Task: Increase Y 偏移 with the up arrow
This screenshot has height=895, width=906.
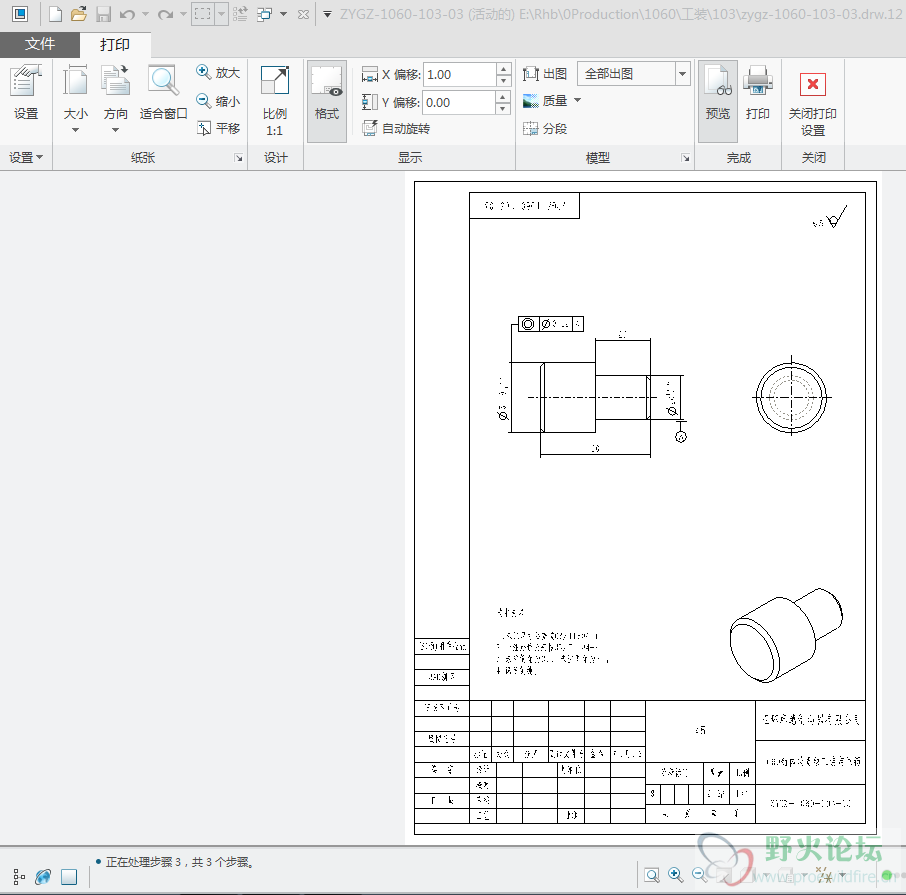Action: pos(503,96)
